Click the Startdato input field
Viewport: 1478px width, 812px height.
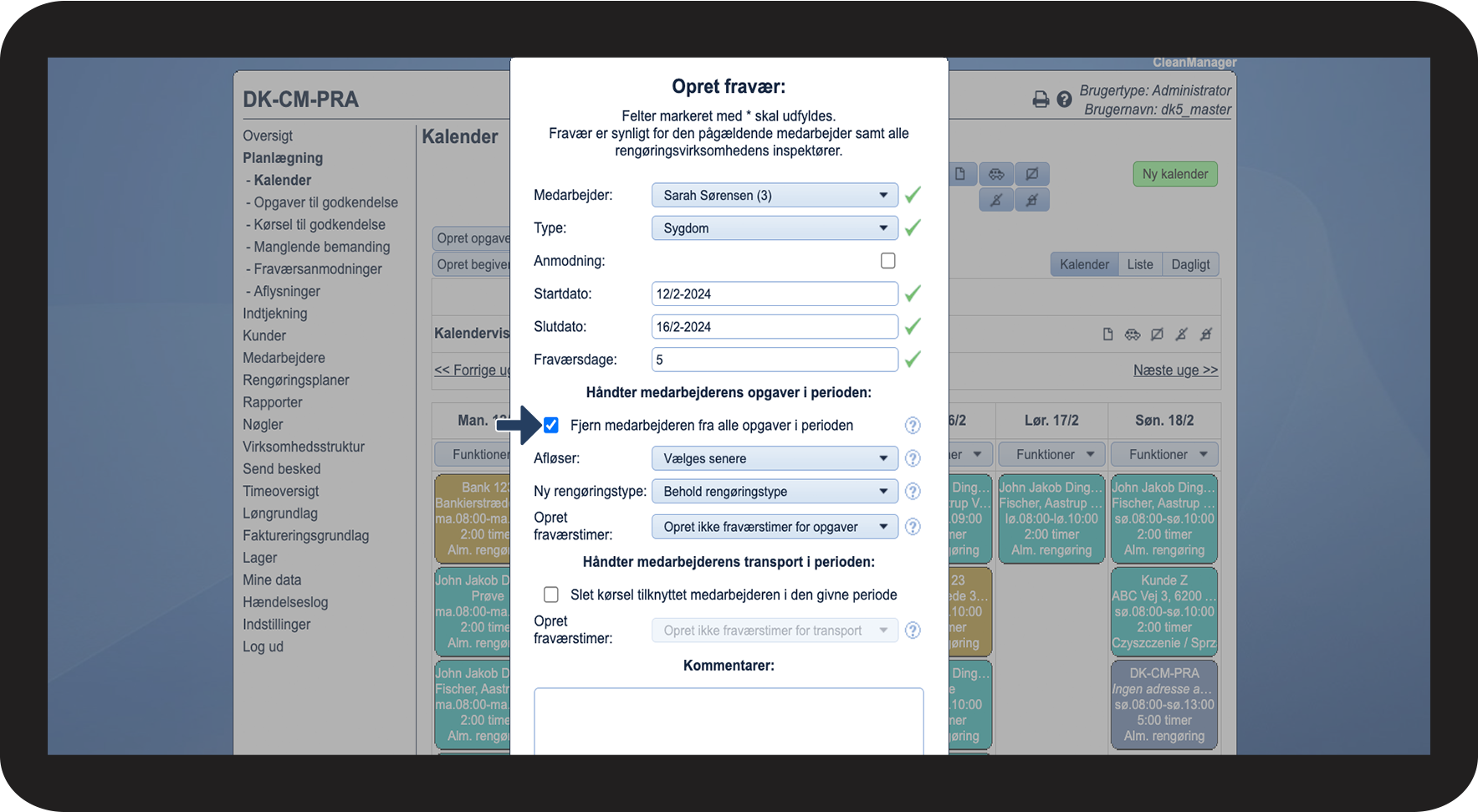(x=775, y=294)
